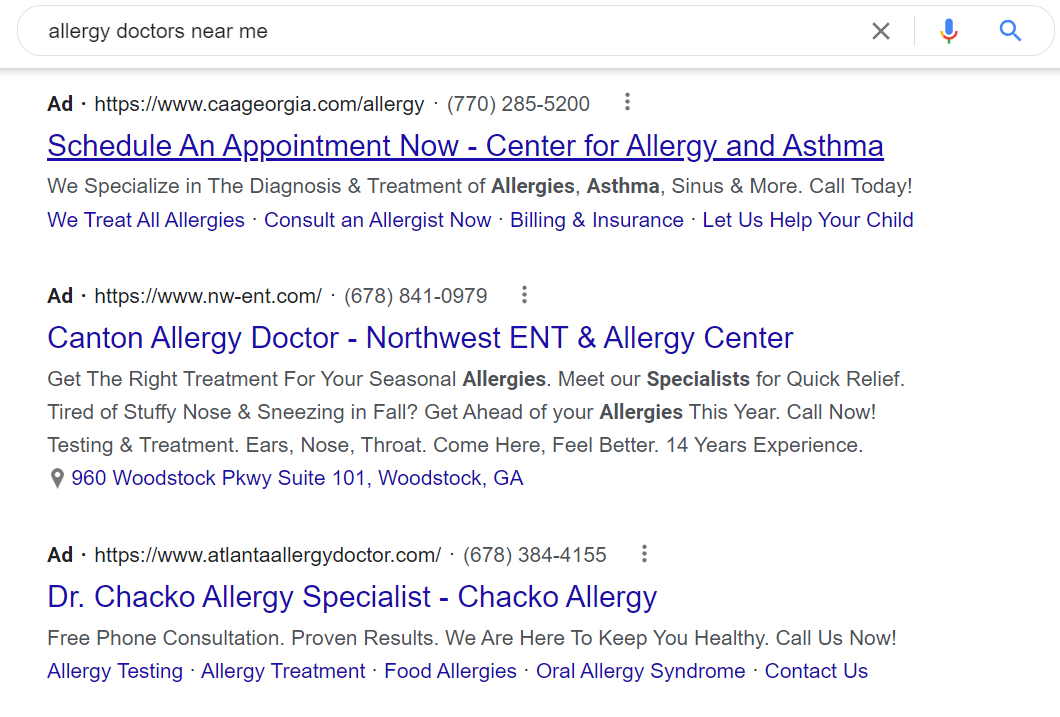Screen dimensions: 1060x717
Task: Select the Consult an Allergist Now sitelink
Action: (377, 220)
